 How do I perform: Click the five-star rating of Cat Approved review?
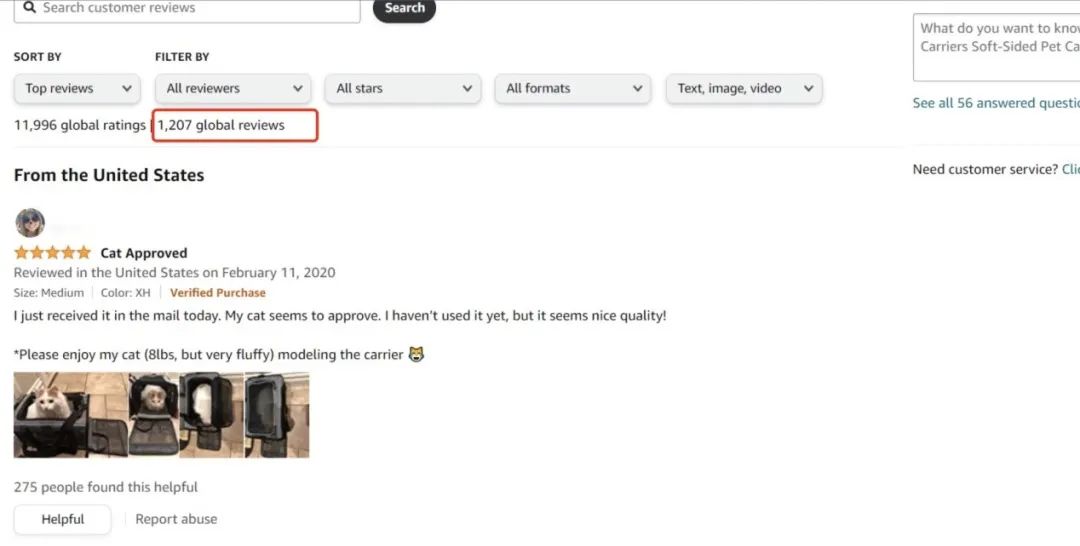pos(52,253)
